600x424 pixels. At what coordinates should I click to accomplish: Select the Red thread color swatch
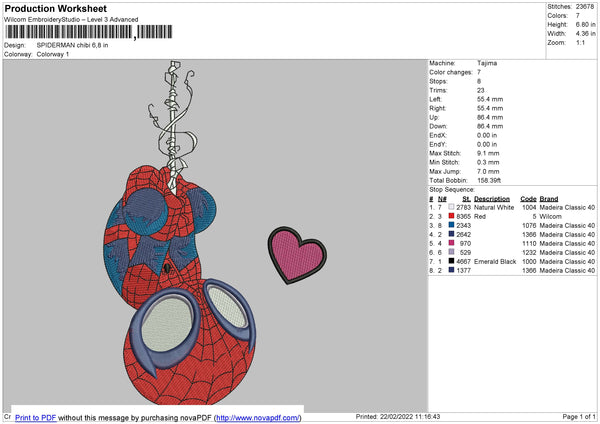[451, 216]
